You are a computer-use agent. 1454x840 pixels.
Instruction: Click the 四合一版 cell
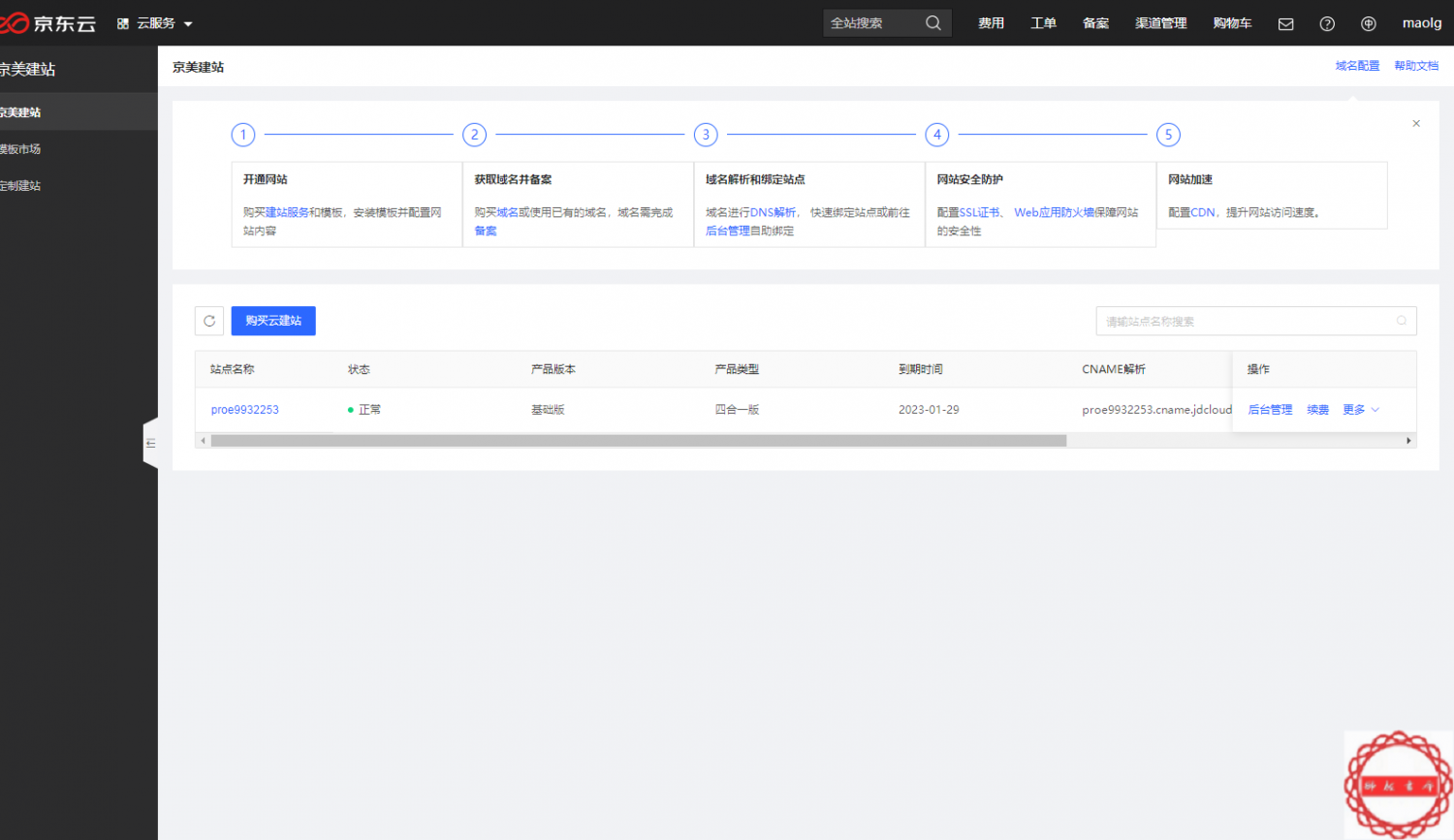(x=737, y=410)
